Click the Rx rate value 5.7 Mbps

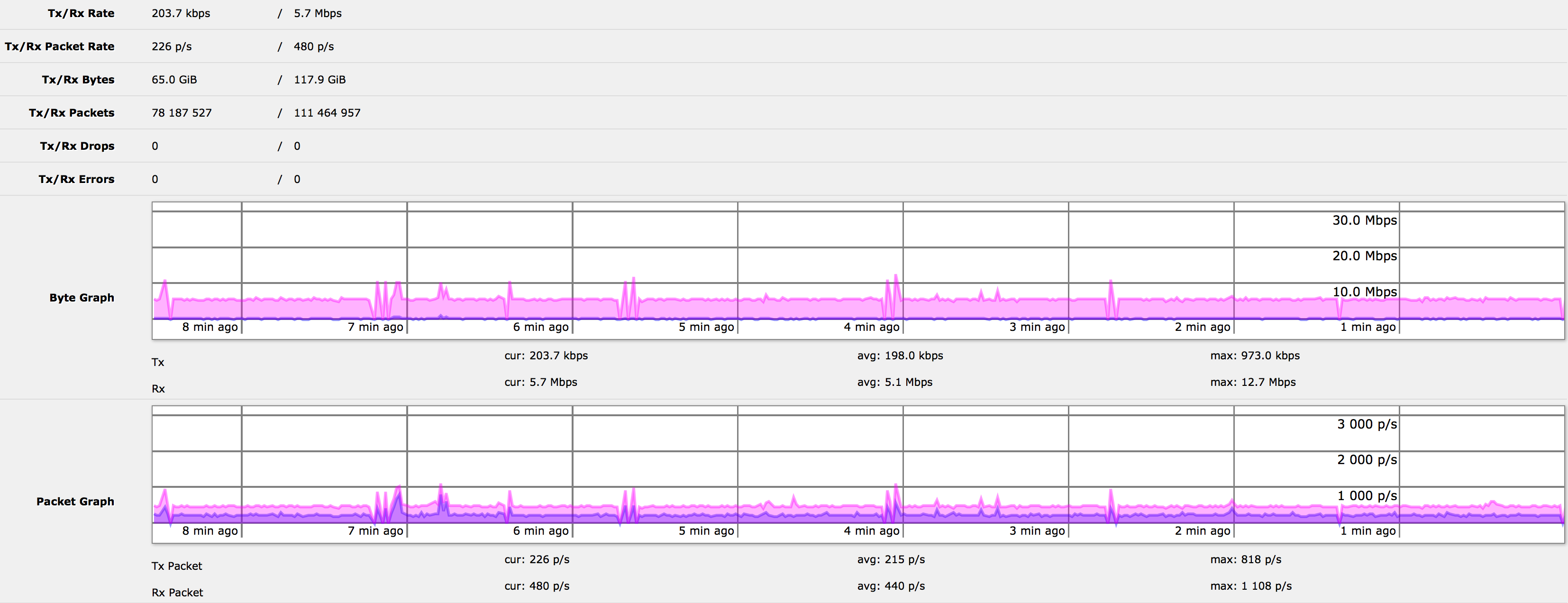pyautogui.click(x=317, y=13)
